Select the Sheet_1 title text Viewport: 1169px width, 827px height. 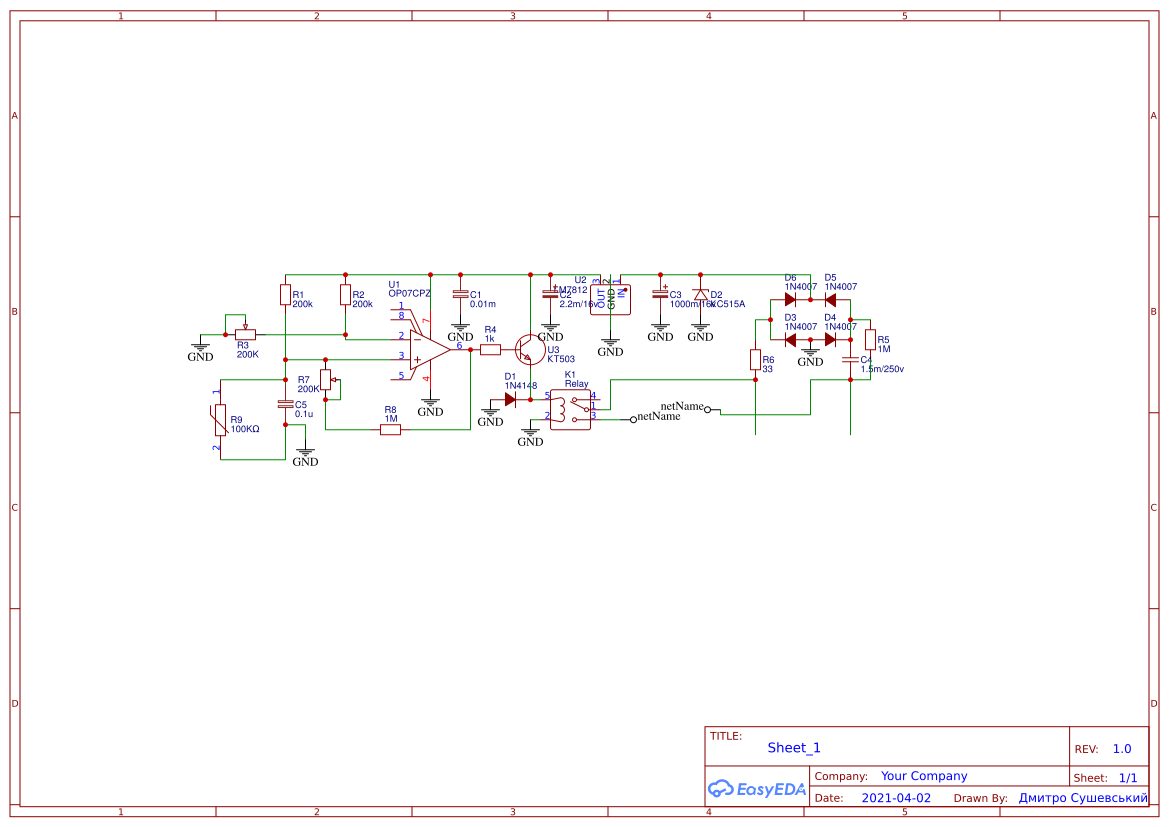(793, 748)
